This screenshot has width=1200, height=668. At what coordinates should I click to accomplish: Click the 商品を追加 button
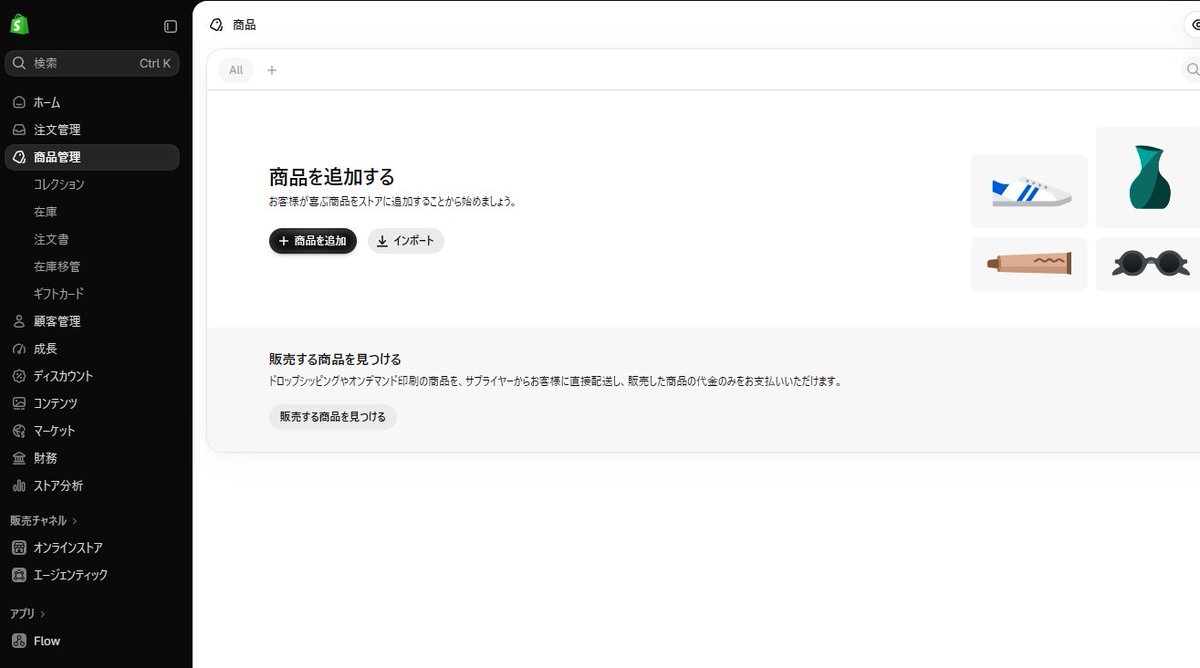click(313, 241)
